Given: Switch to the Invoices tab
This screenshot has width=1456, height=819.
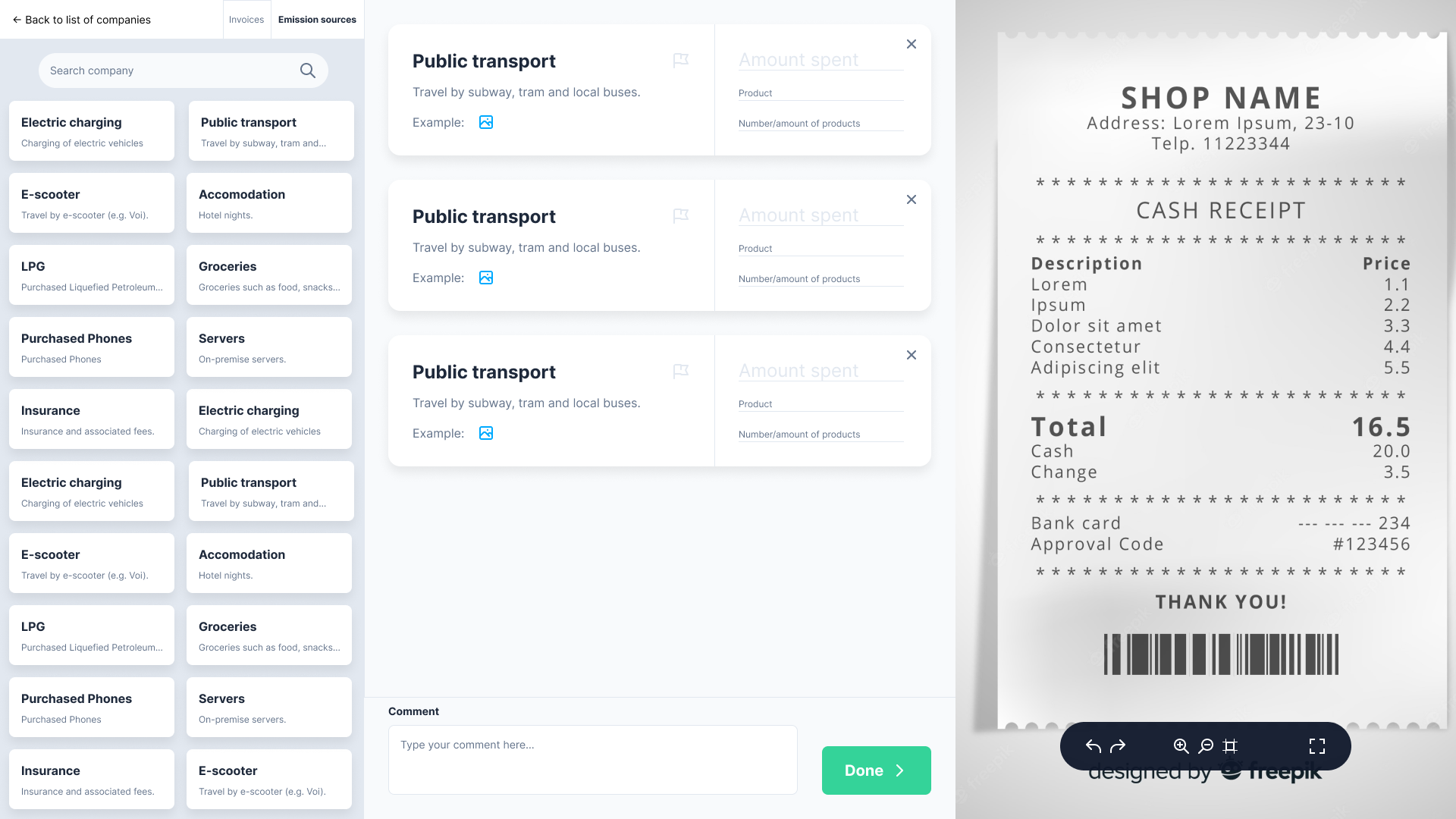Looking at the screenshot, I should [x=246, y=20].
